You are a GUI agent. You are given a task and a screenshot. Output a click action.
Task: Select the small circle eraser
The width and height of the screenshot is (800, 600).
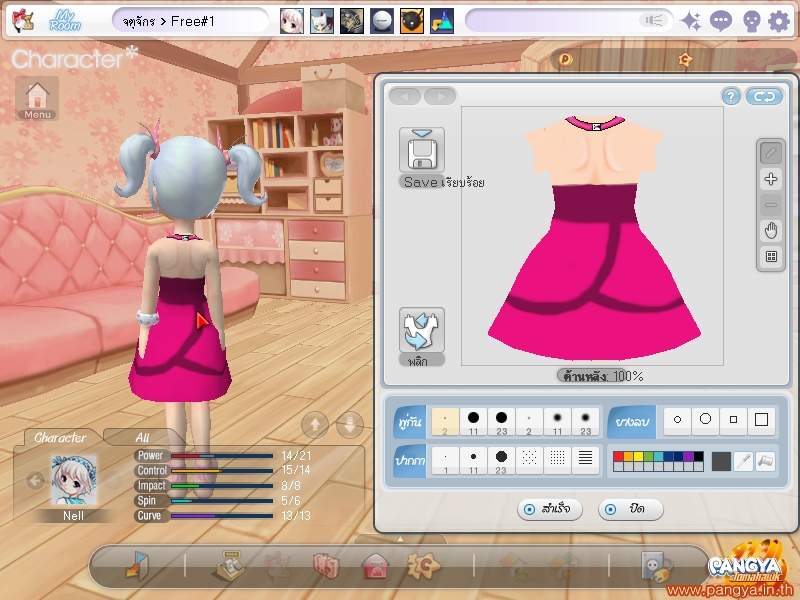click(x=678, y=420)
